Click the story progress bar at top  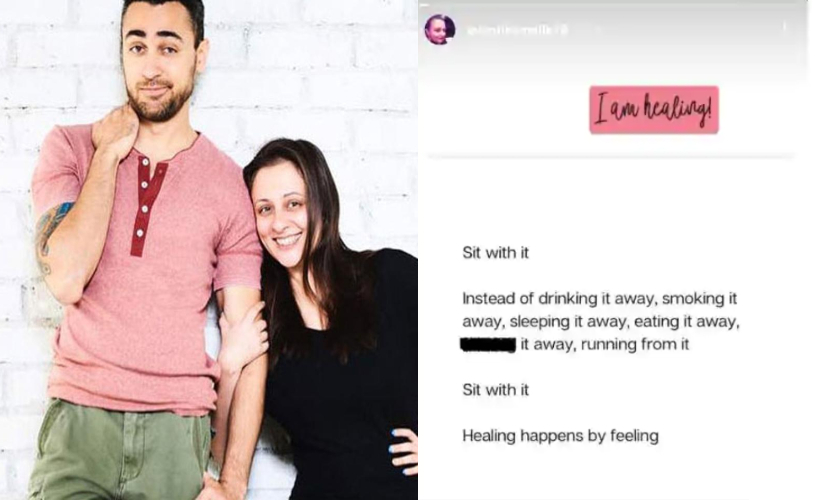pos(613,5)
